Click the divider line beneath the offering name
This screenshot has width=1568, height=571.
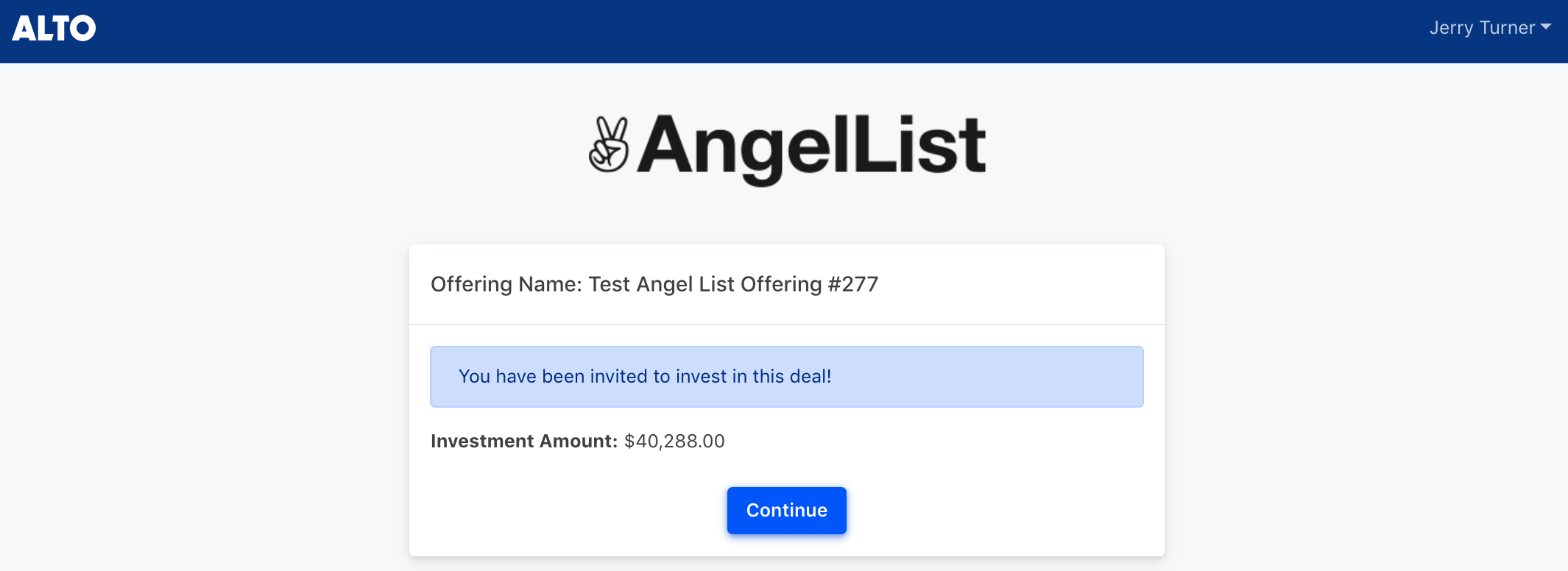[x=786, y=324]
